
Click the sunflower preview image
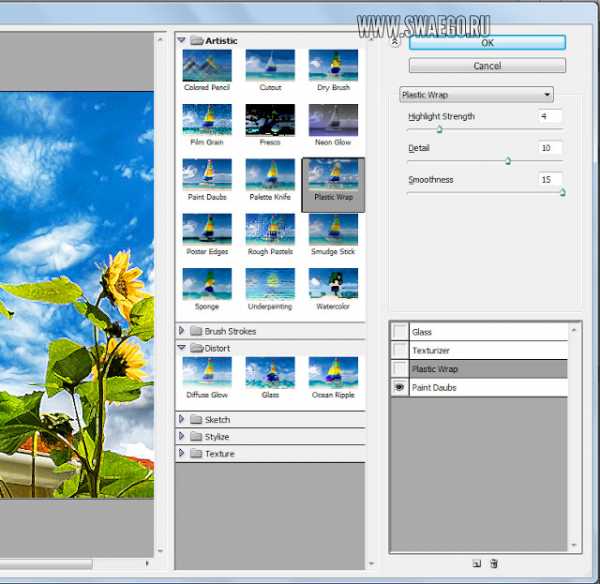77,295
